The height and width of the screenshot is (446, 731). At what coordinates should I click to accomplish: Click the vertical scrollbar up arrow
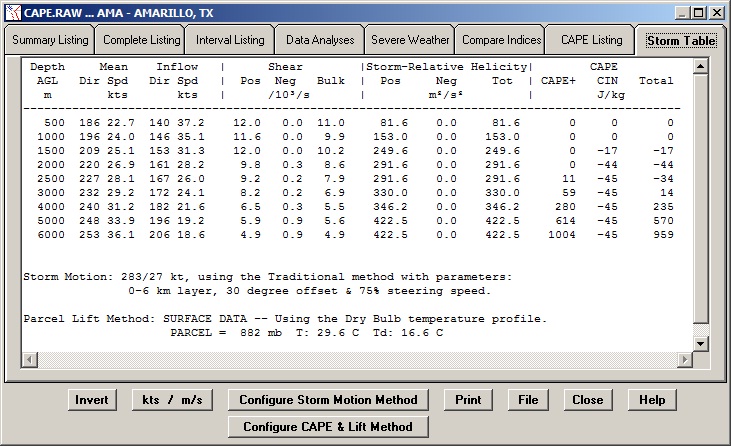tap(700, 67)
